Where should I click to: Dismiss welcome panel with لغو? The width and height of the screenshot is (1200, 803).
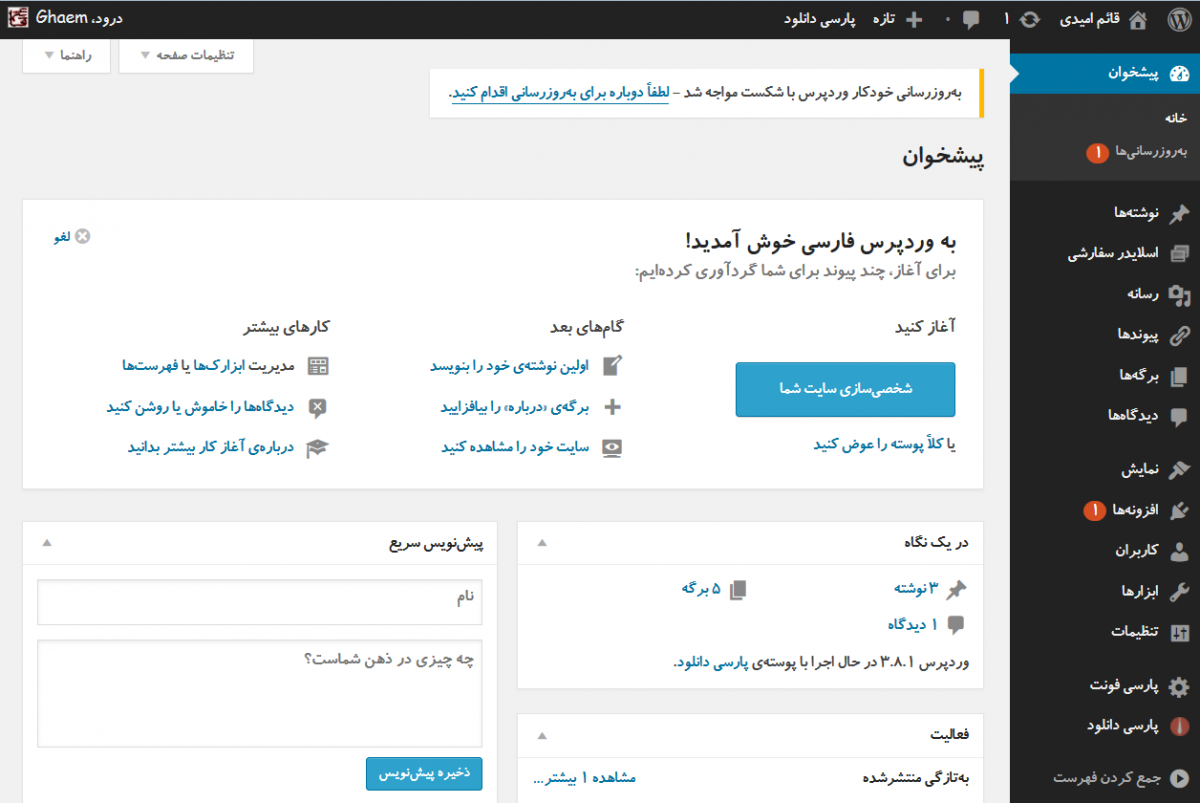(72, 236)
